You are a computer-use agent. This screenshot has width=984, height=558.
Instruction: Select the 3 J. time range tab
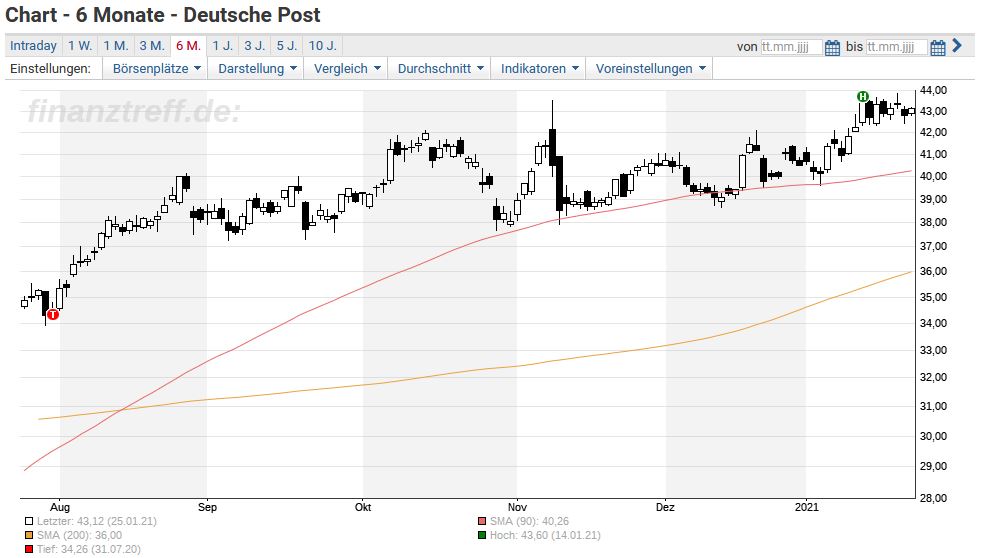point(255,46)
